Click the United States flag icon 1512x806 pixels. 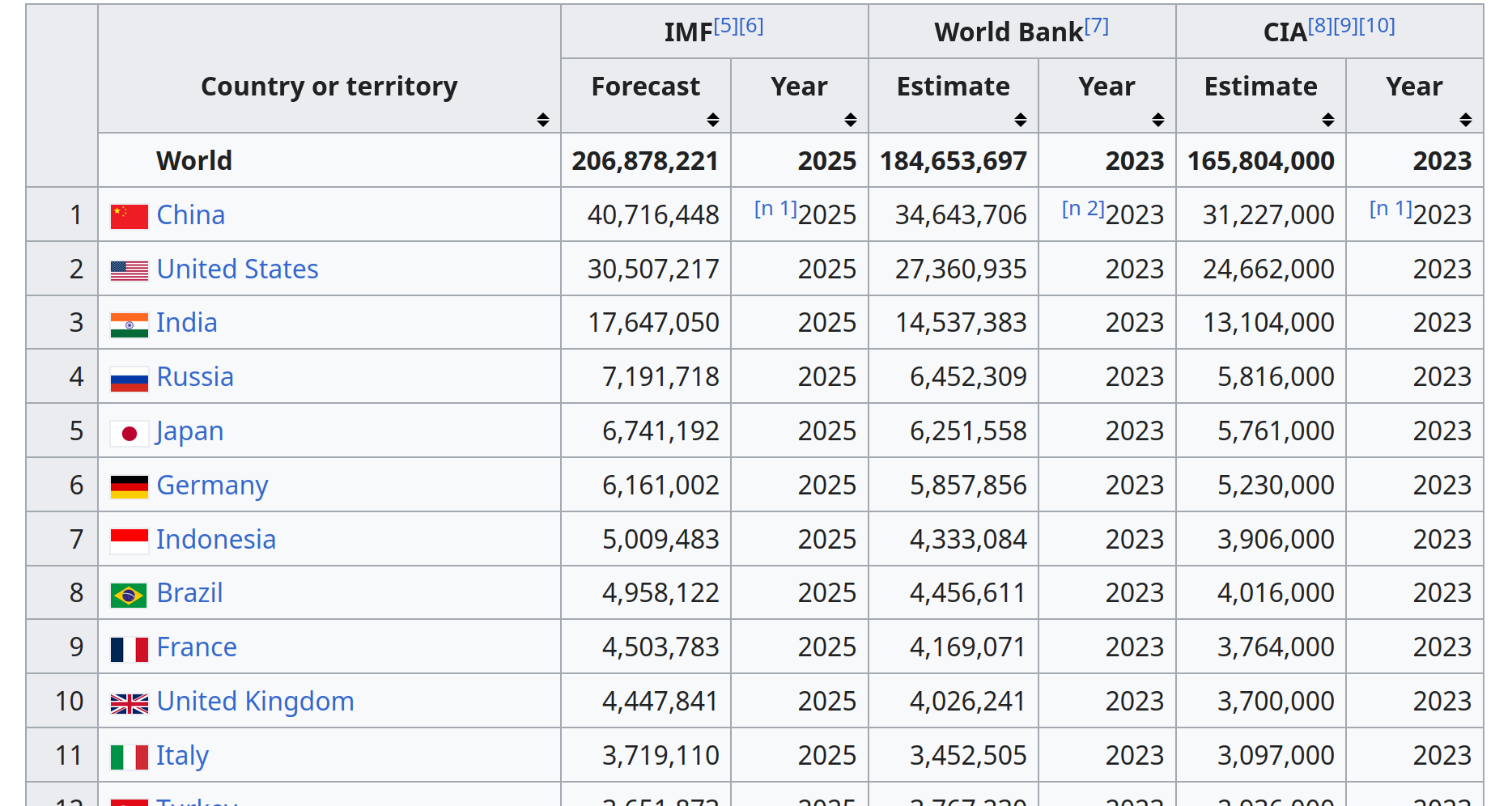click(x=129, y=270)
